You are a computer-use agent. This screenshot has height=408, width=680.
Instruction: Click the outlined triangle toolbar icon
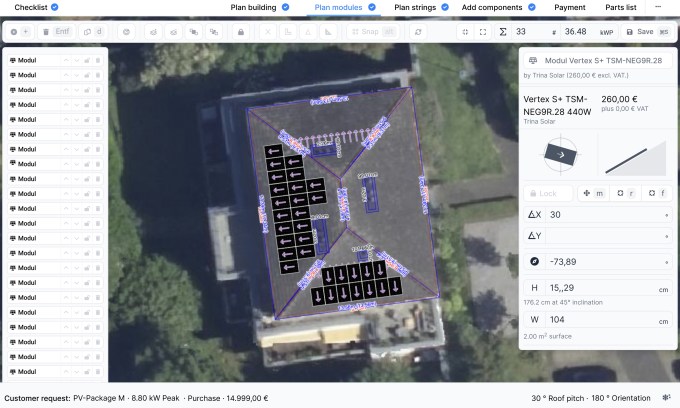click(x=308, y=32)
